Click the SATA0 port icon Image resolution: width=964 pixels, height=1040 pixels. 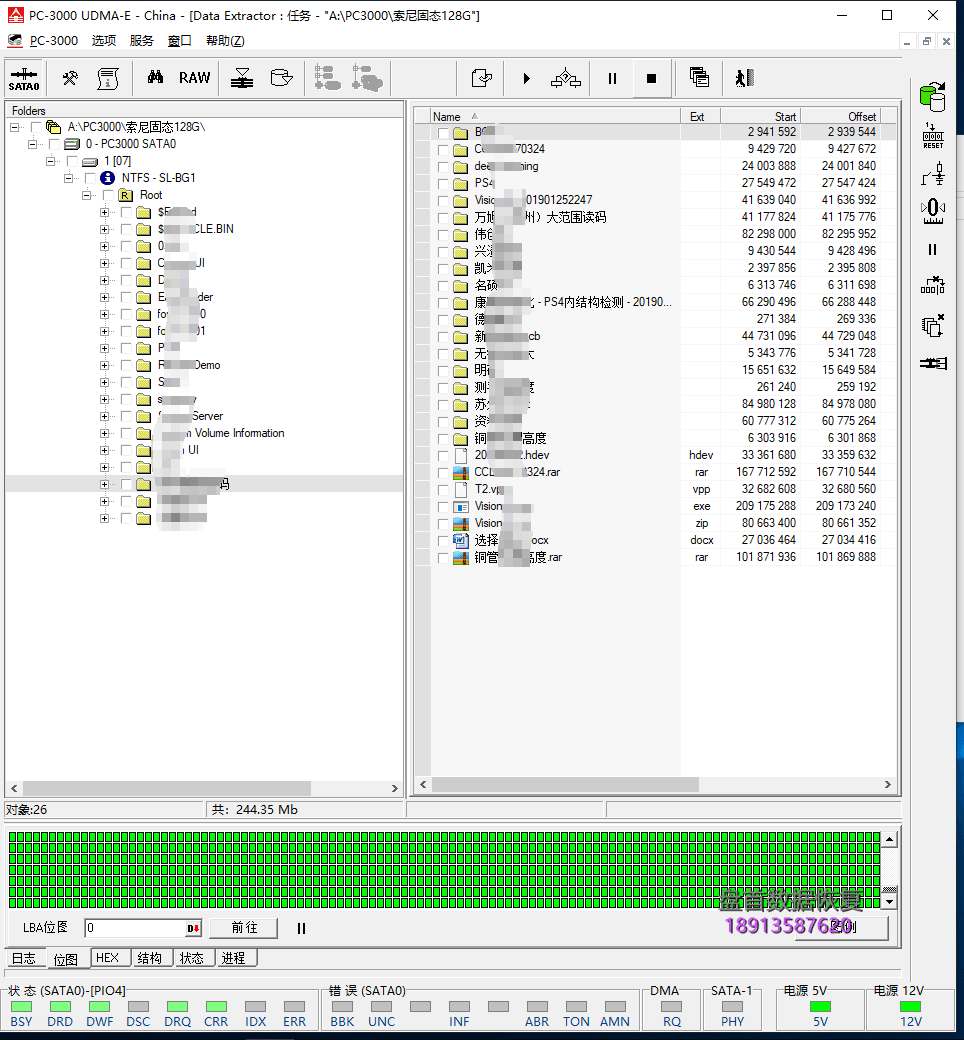(x=24, y=78)
